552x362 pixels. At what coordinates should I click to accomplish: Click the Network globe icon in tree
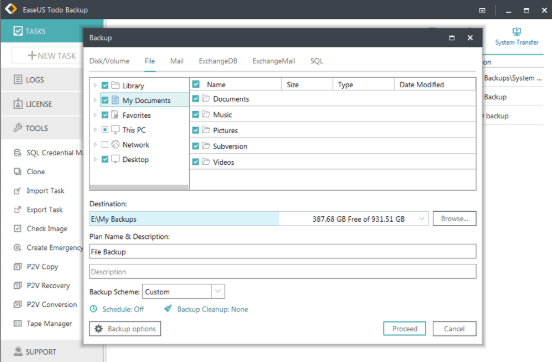click(x=115, y=144)
